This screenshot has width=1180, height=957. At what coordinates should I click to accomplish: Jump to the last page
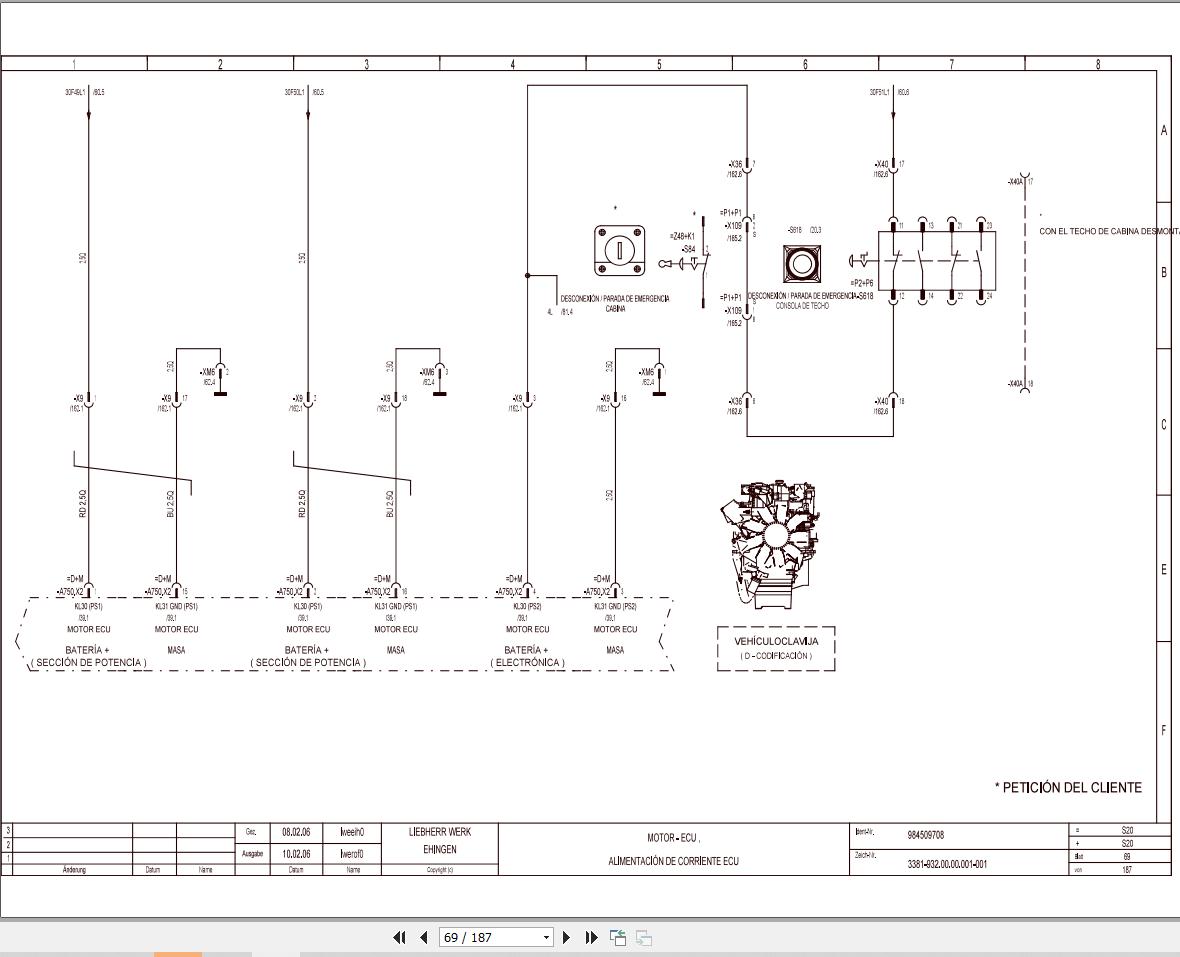pos(592,937)
